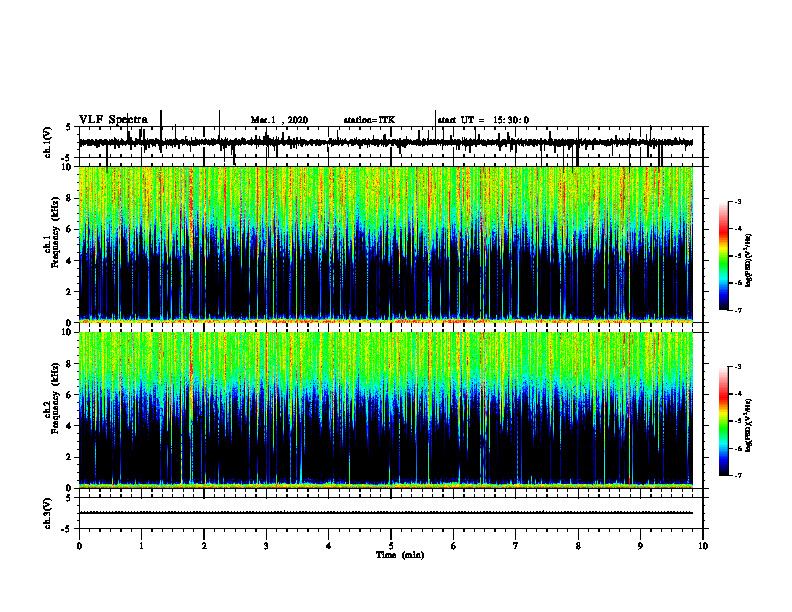Click the "-3" label on ch.2 colorbar
Screen dimensions: 792x612
point(738,367)
